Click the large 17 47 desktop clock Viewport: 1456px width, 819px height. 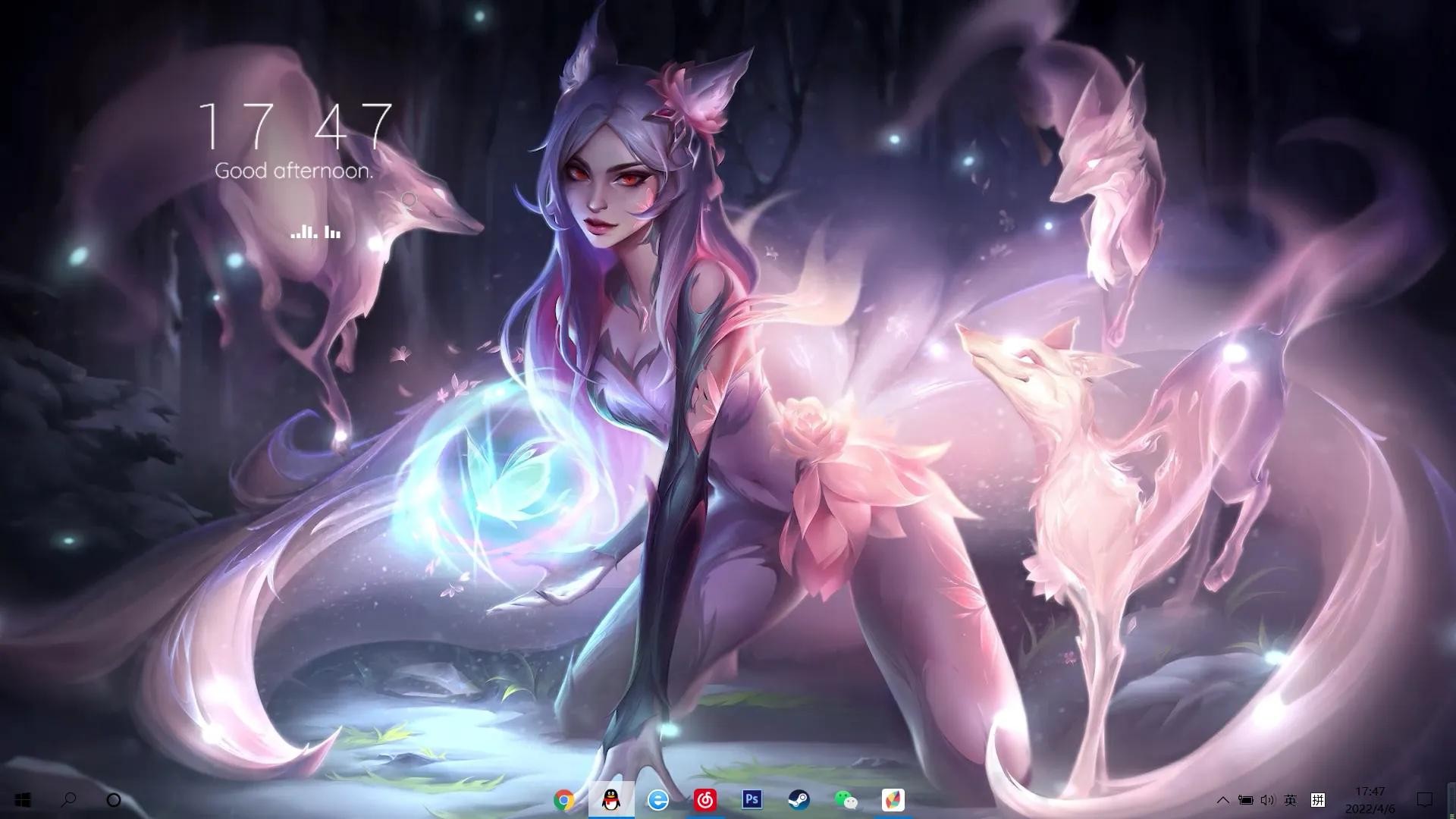click(x=296, y=126)
